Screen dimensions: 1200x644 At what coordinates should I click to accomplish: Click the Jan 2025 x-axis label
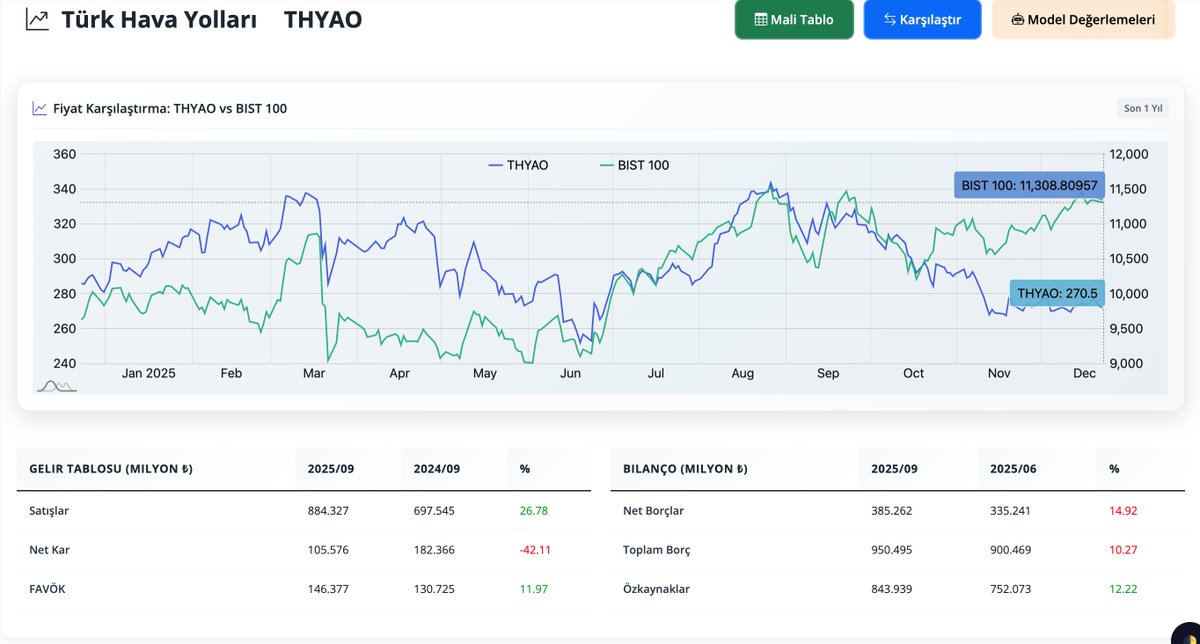[148, 373]
